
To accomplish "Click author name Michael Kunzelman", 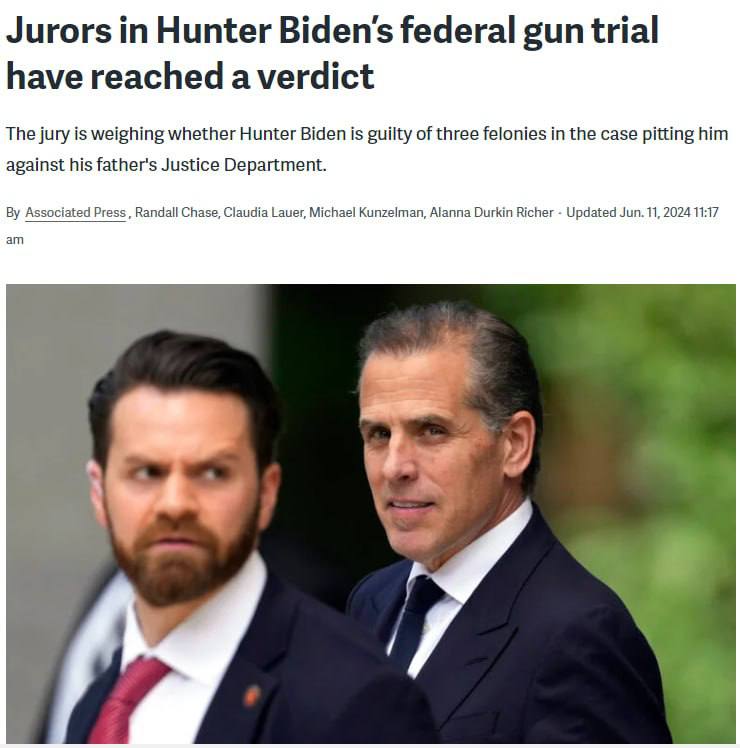I will (366, 212).
